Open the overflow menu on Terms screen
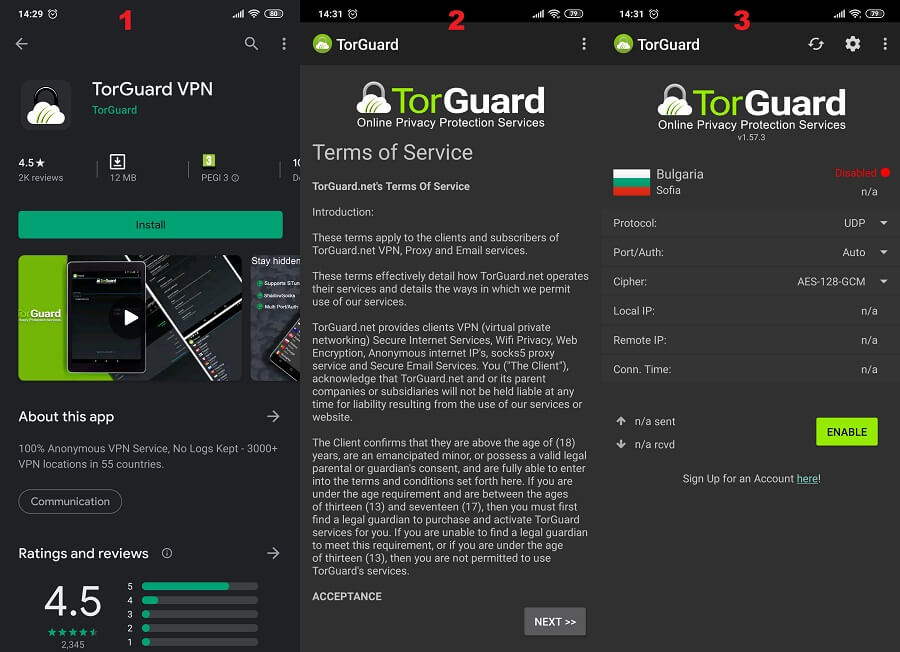This screenshot has width=900, height=652. click(584, 44)
